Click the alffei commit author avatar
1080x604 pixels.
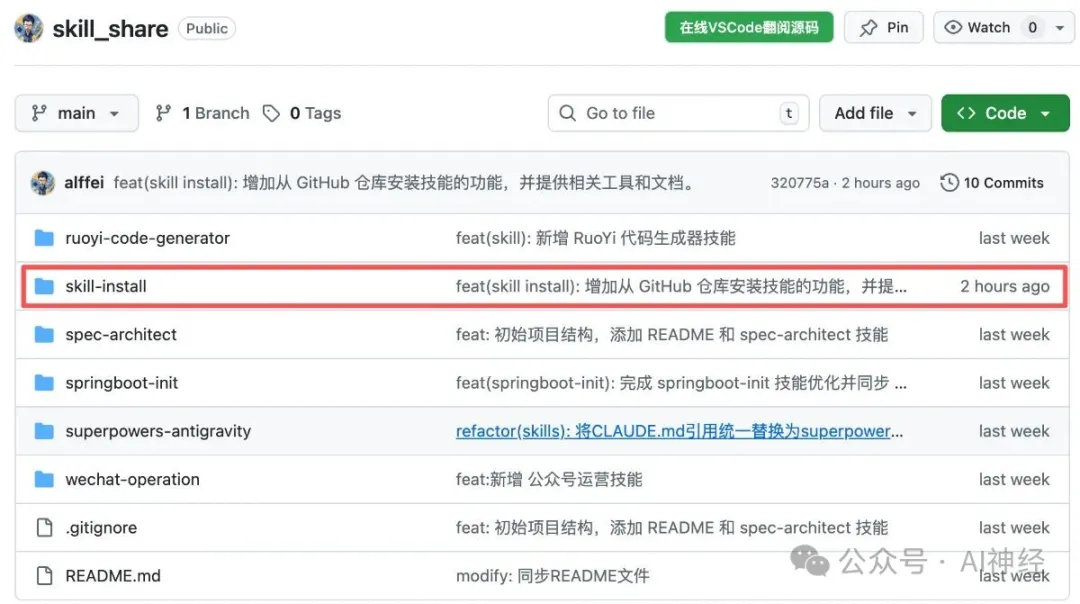tap(43, 183)
